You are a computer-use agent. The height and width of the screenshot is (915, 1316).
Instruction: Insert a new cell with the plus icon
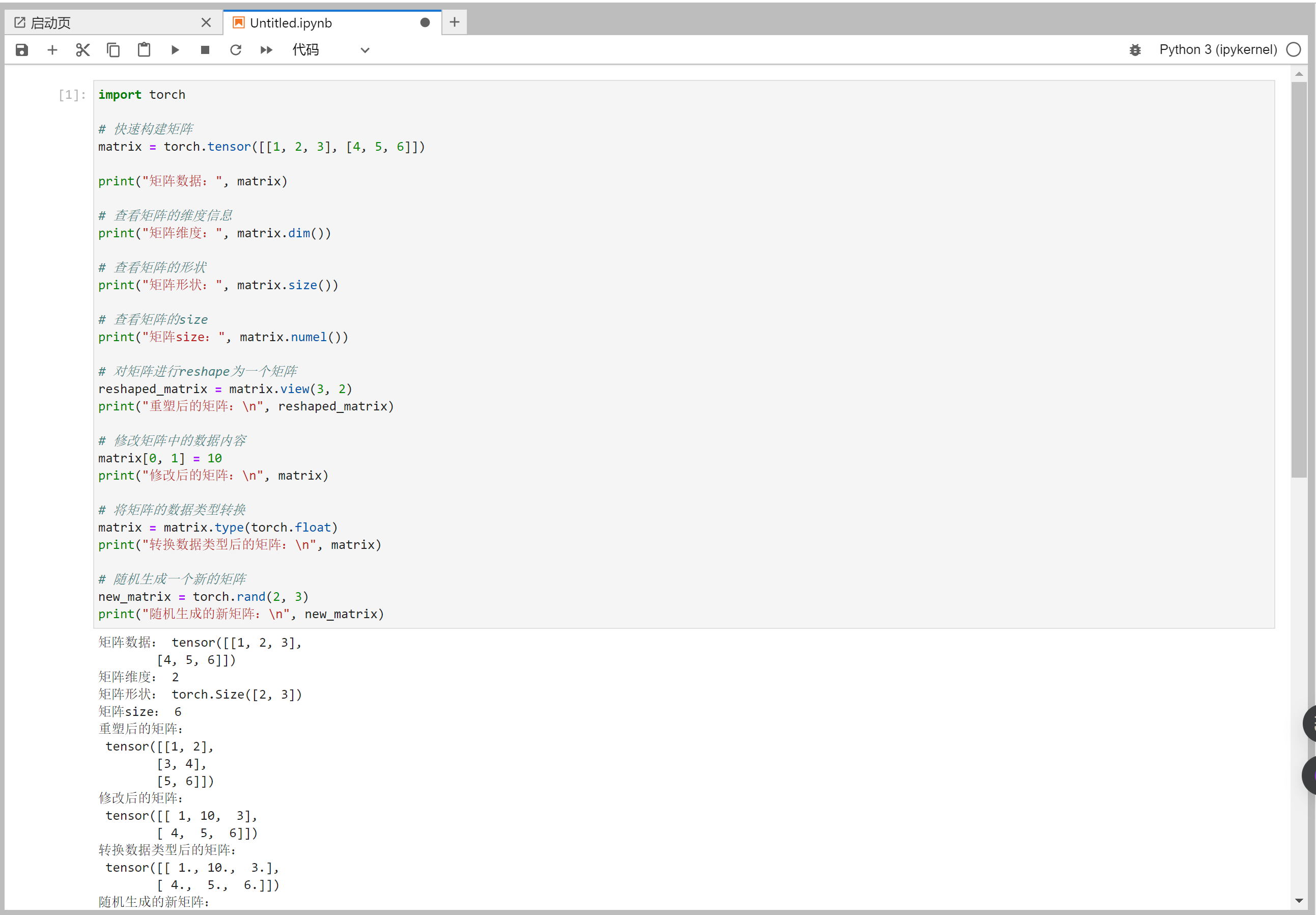[x=52, y=50]
